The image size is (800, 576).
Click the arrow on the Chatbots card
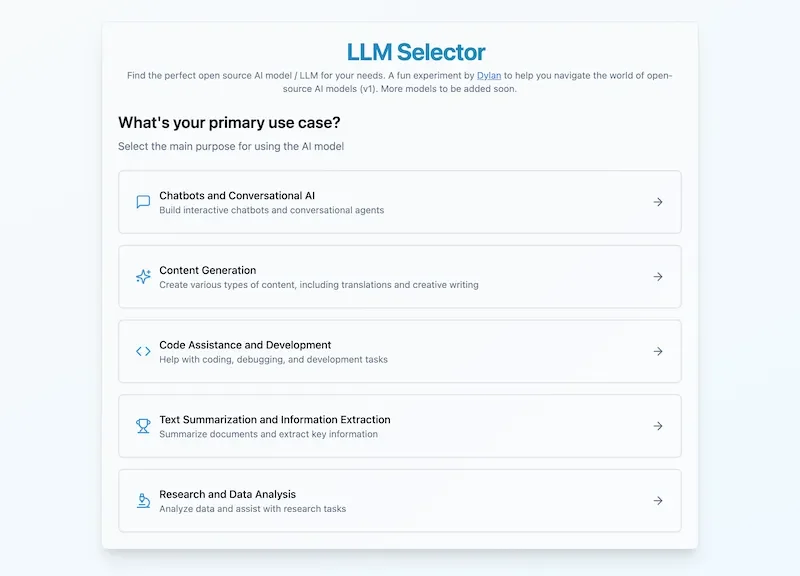coord(658,201)
